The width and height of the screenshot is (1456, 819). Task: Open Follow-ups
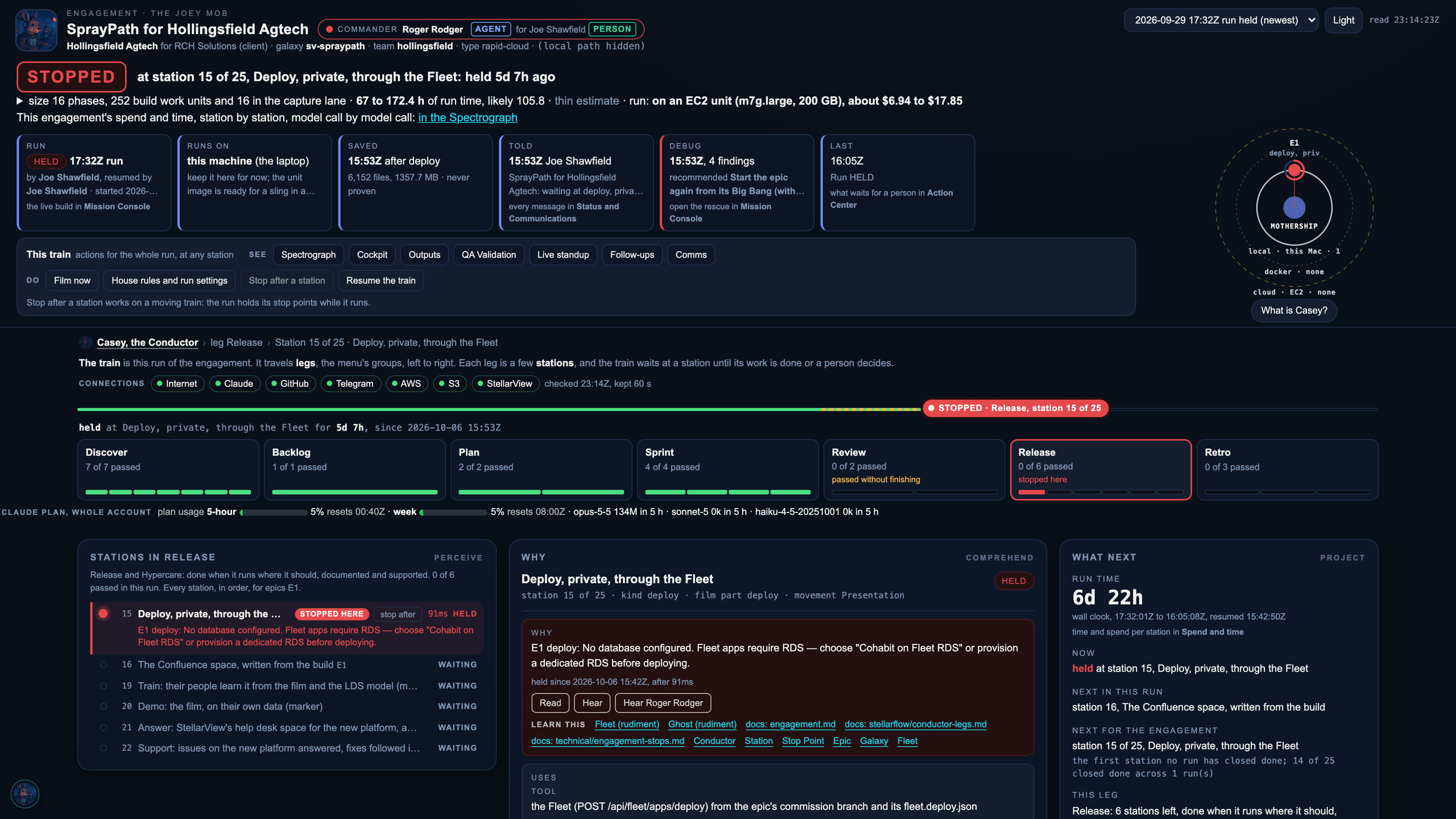click(632, 255)
